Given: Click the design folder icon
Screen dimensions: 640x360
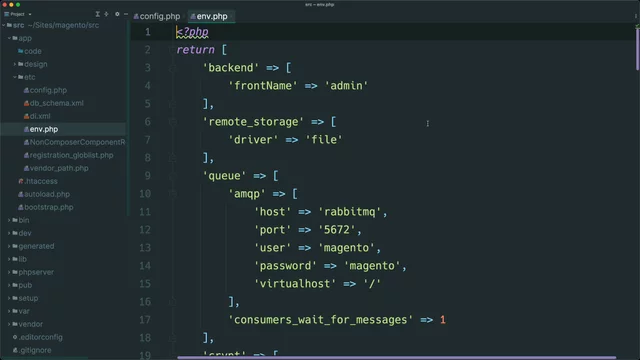Looking at the screenshot, I should click(21, 64).
